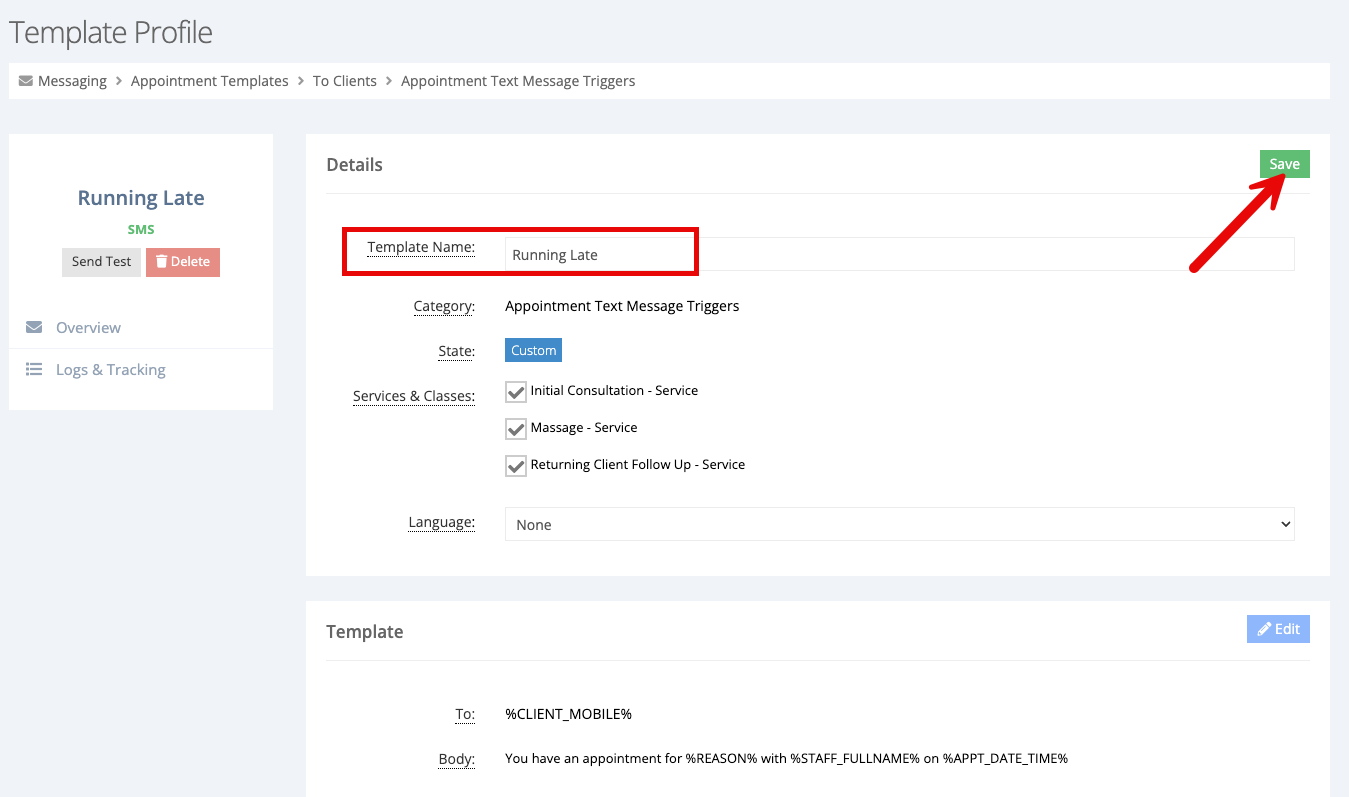Viewport: 1349px width, 797px height.
Task: Open Appointment Text Message Triggers breadcrumb
Action: pos(518,81)
